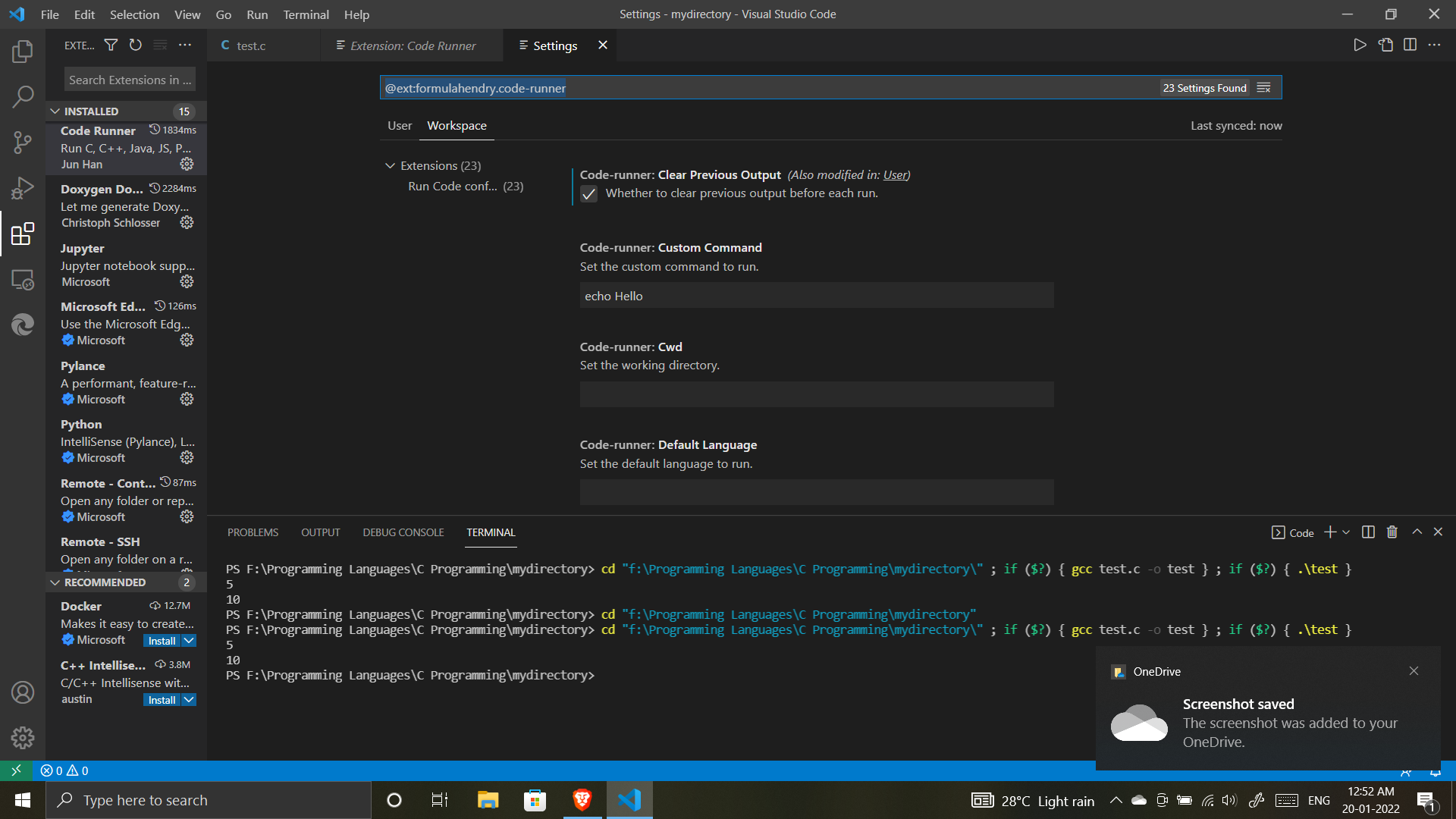Switch to Extension: Code Runner tab
This screenshot has height=819, width=1456.
[x=411, y=45]
